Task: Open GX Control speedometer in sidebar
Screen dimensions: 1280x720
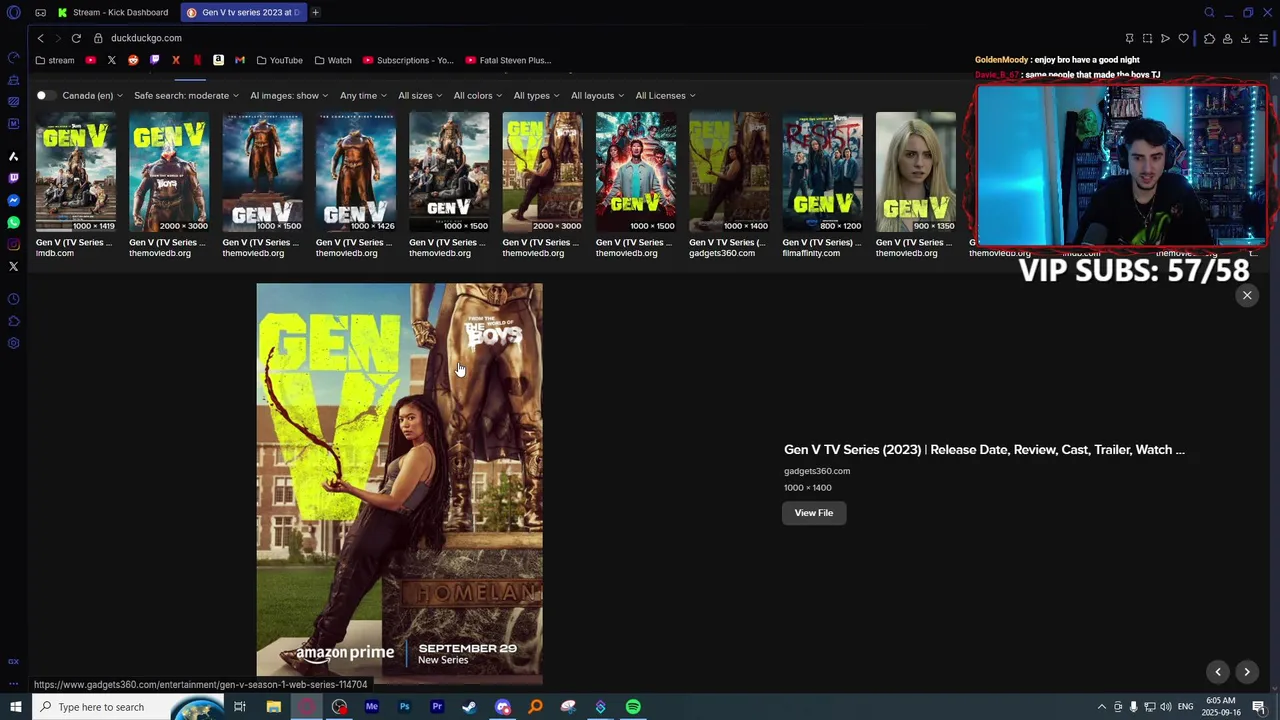Action: pos(14,57)
